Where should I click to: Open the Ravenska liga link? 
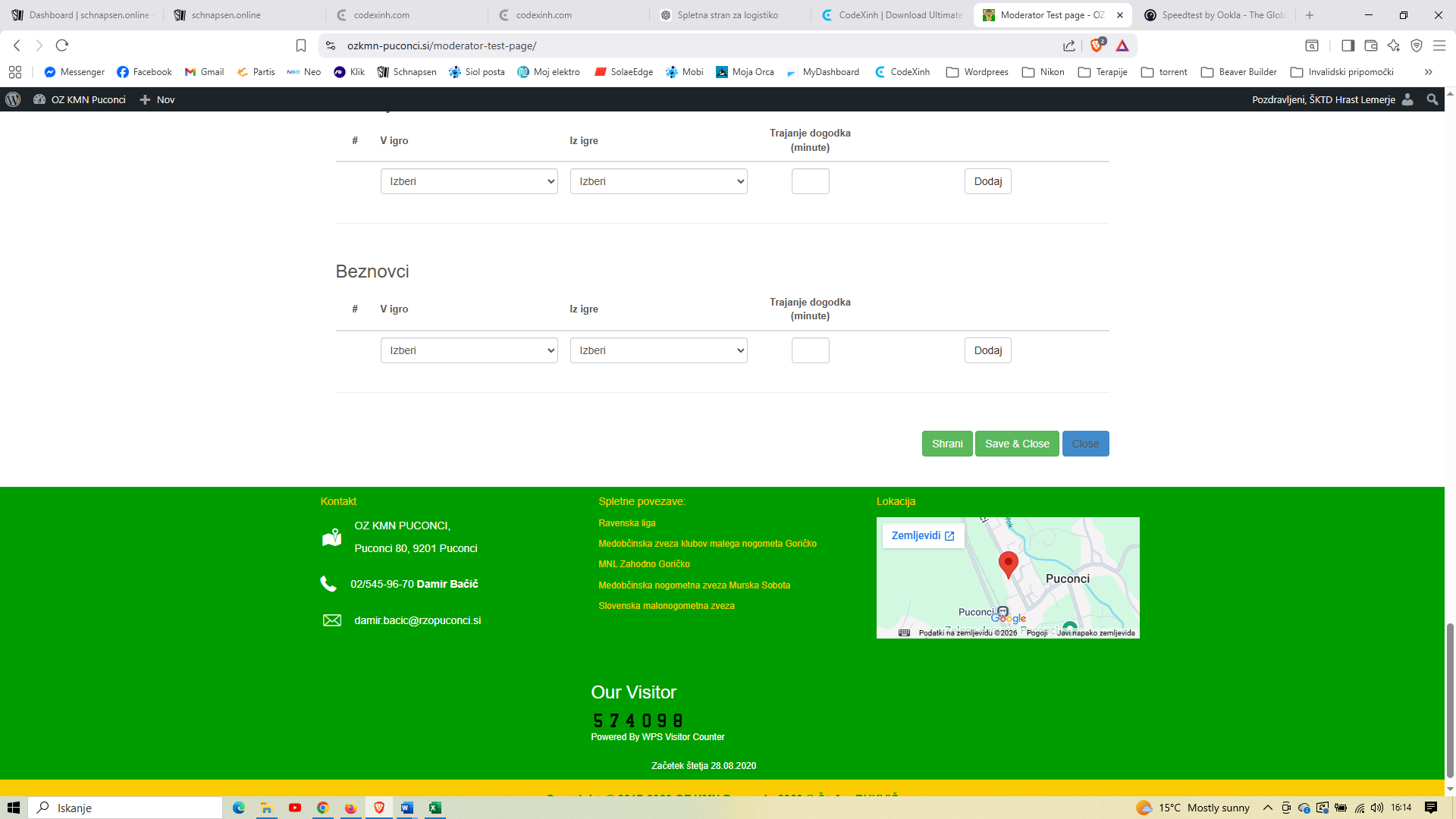tap(626, 523)
